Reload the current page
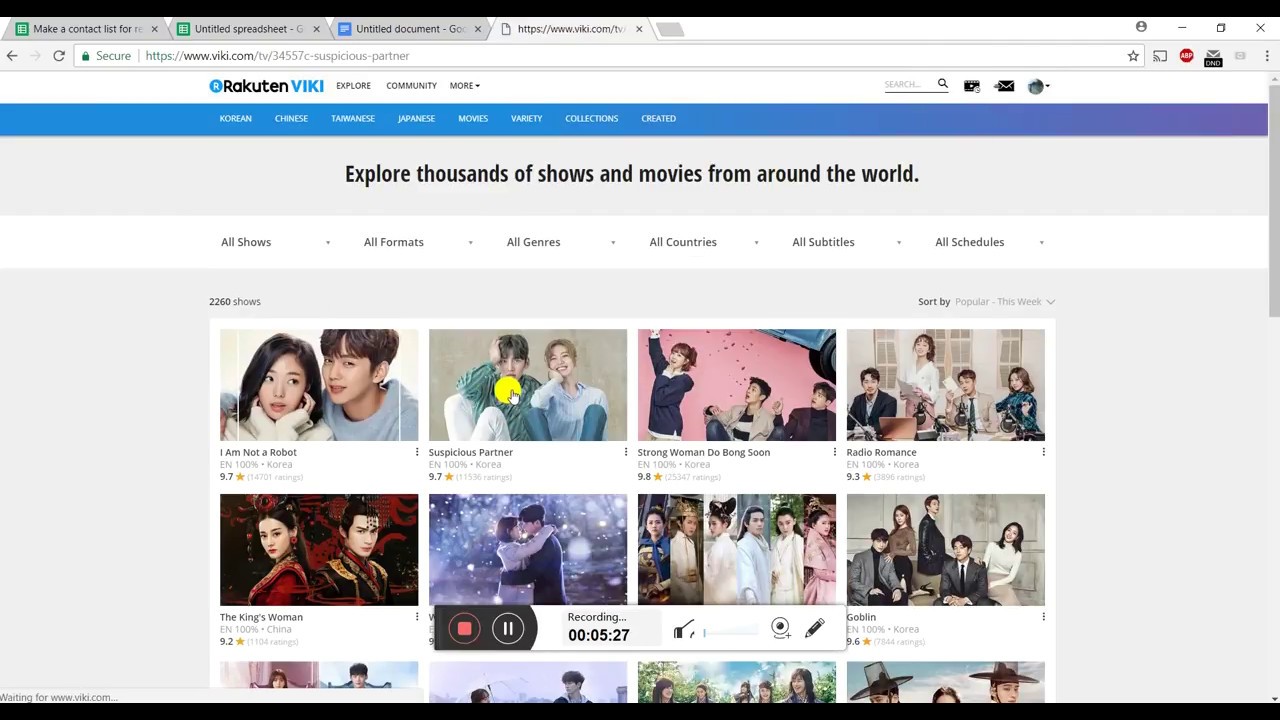 click(x=59, y=56)
